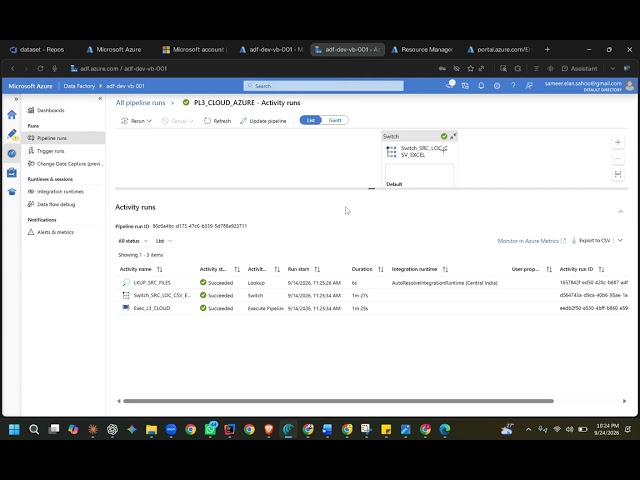
Task: Collapse the Monitor side panel
Action: pos(100,98)
